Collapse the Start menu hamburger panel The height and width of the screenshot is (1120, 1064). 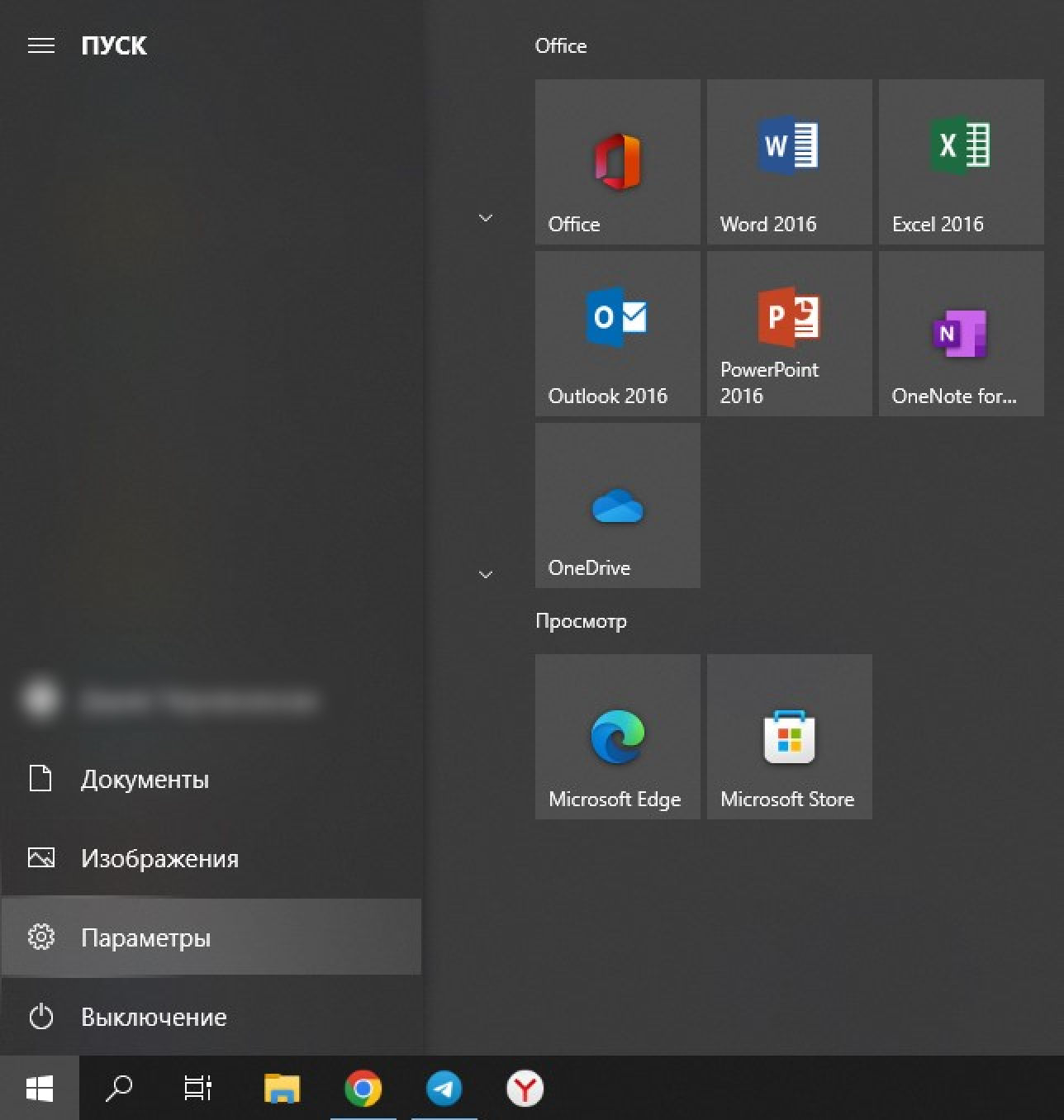(41, 45)
